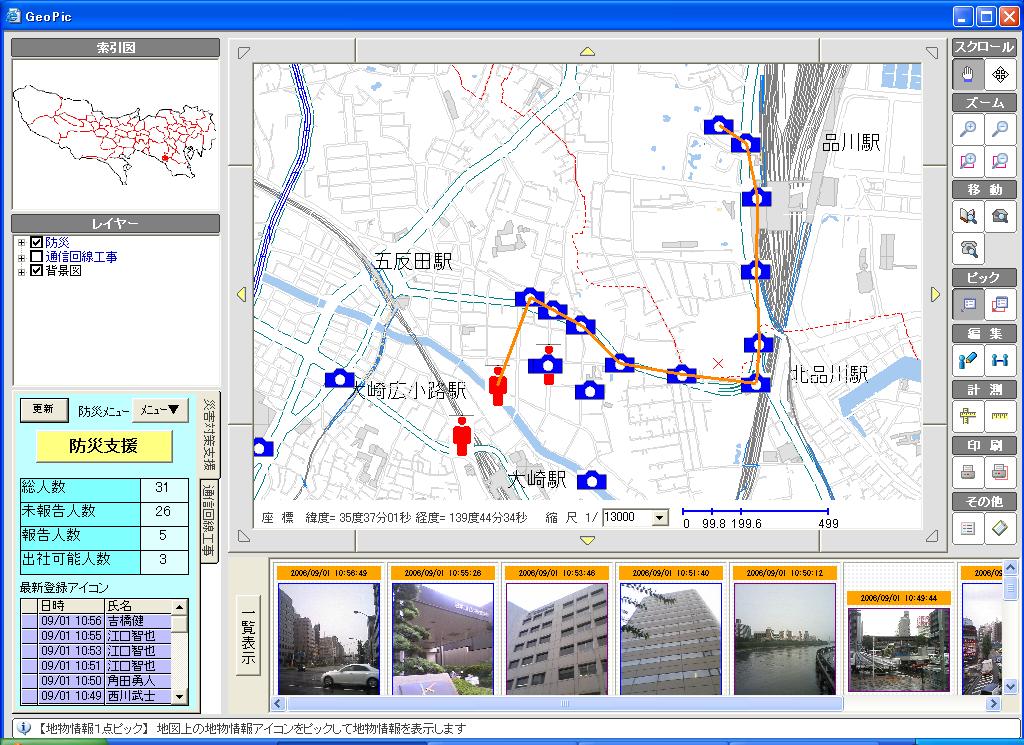Click the 更新 button
This screenshot has height=745, width=1024.
tap(43, 409)
